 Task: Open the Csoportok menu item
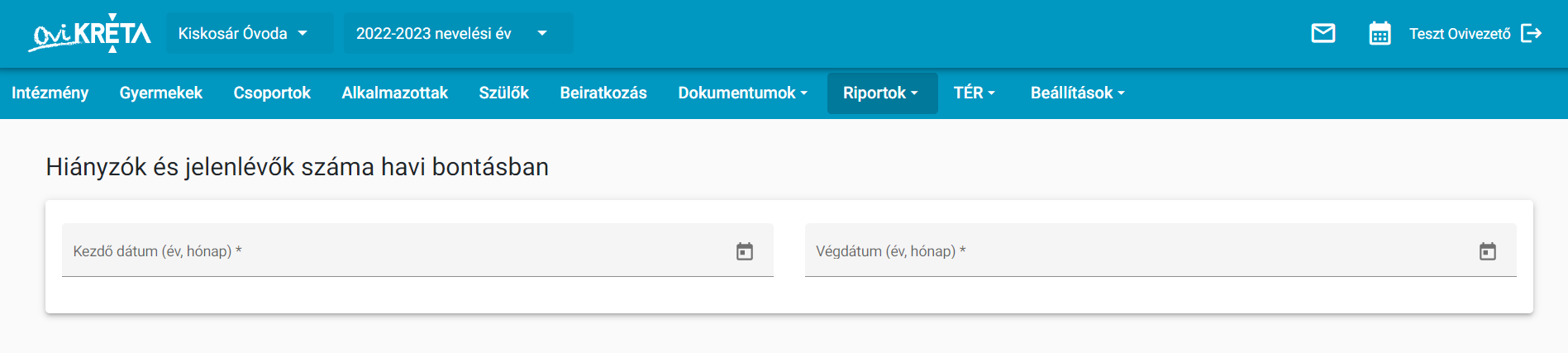point(272,93)
